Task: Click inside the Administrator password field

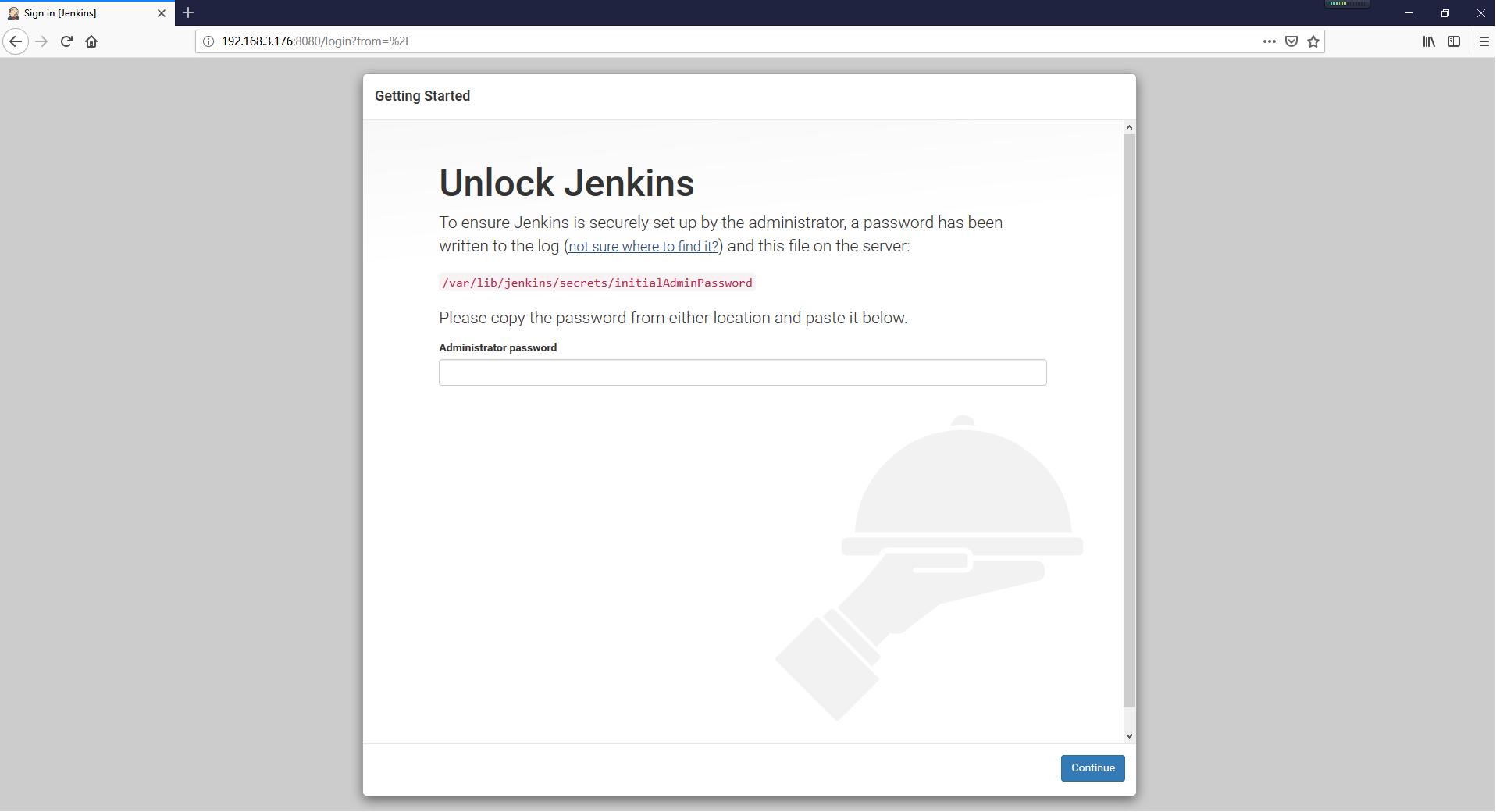Action: pos(742,372)
